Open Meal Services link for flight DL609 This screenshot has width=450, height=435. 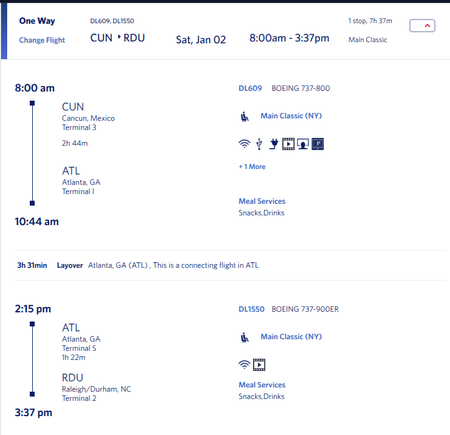click(x=262, y=201)
